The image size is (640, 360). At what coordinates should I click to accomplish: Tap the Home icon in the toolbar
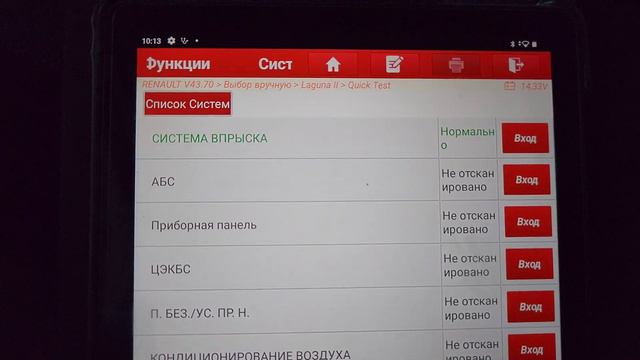tap(333, 64)
